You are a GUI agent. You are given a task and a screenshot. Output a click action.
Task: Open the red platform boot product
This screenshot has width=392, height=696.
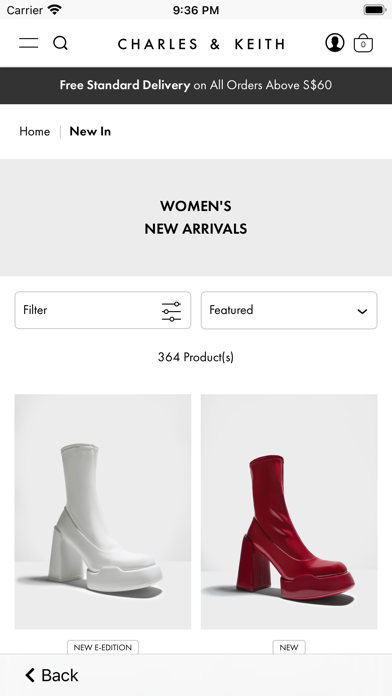289,511
